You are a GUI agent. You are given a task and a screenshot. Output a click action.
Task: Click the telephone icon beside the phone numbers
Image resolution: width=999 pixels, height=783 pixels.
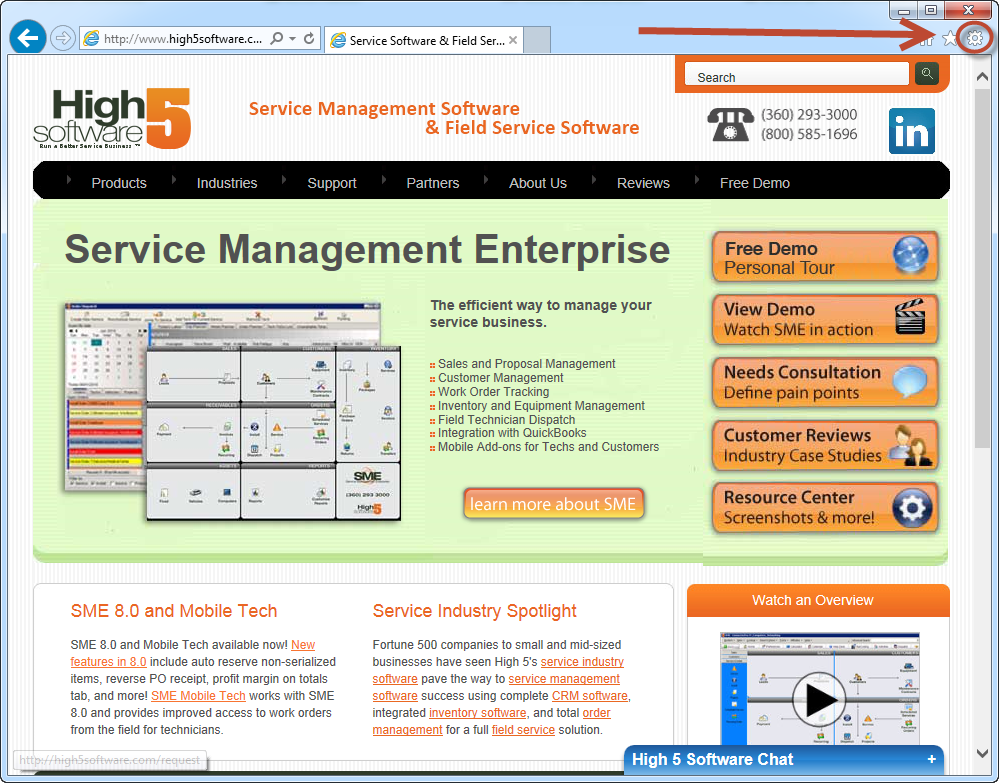(730, 124)
